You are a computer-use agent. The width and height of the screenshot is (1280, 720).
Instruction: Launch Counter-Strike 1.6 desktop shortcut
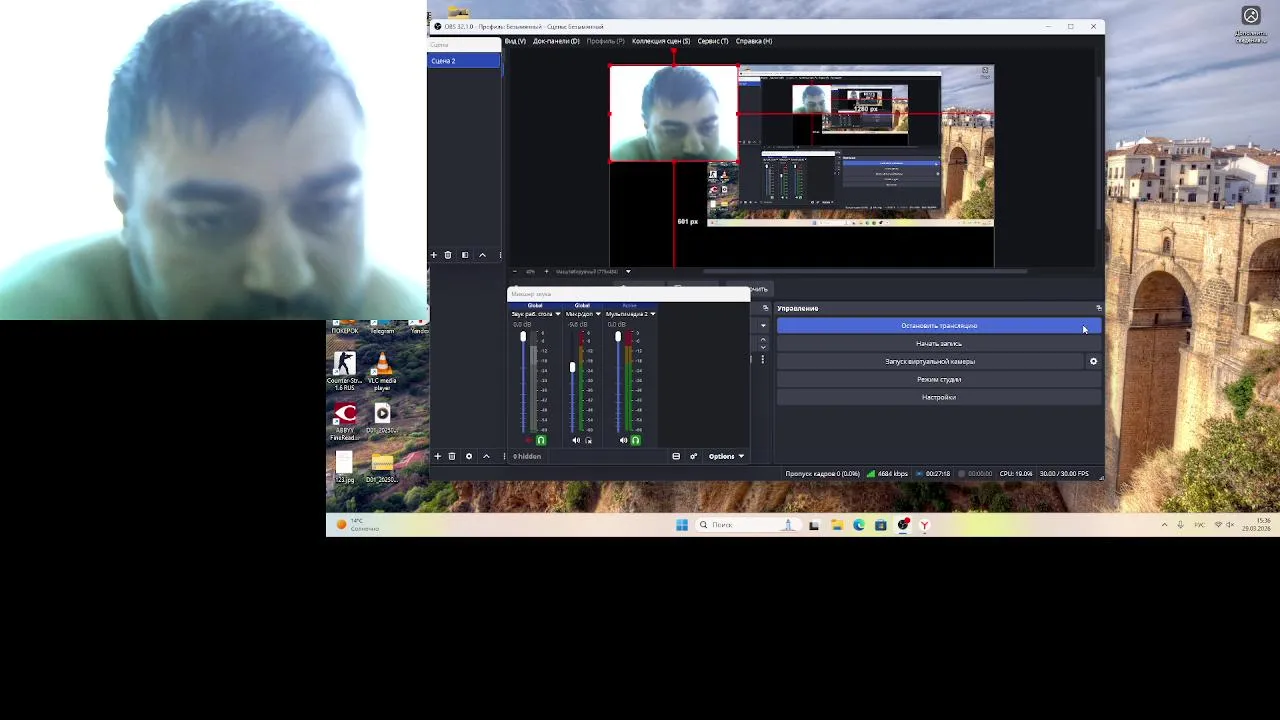[x=344, y=371]
